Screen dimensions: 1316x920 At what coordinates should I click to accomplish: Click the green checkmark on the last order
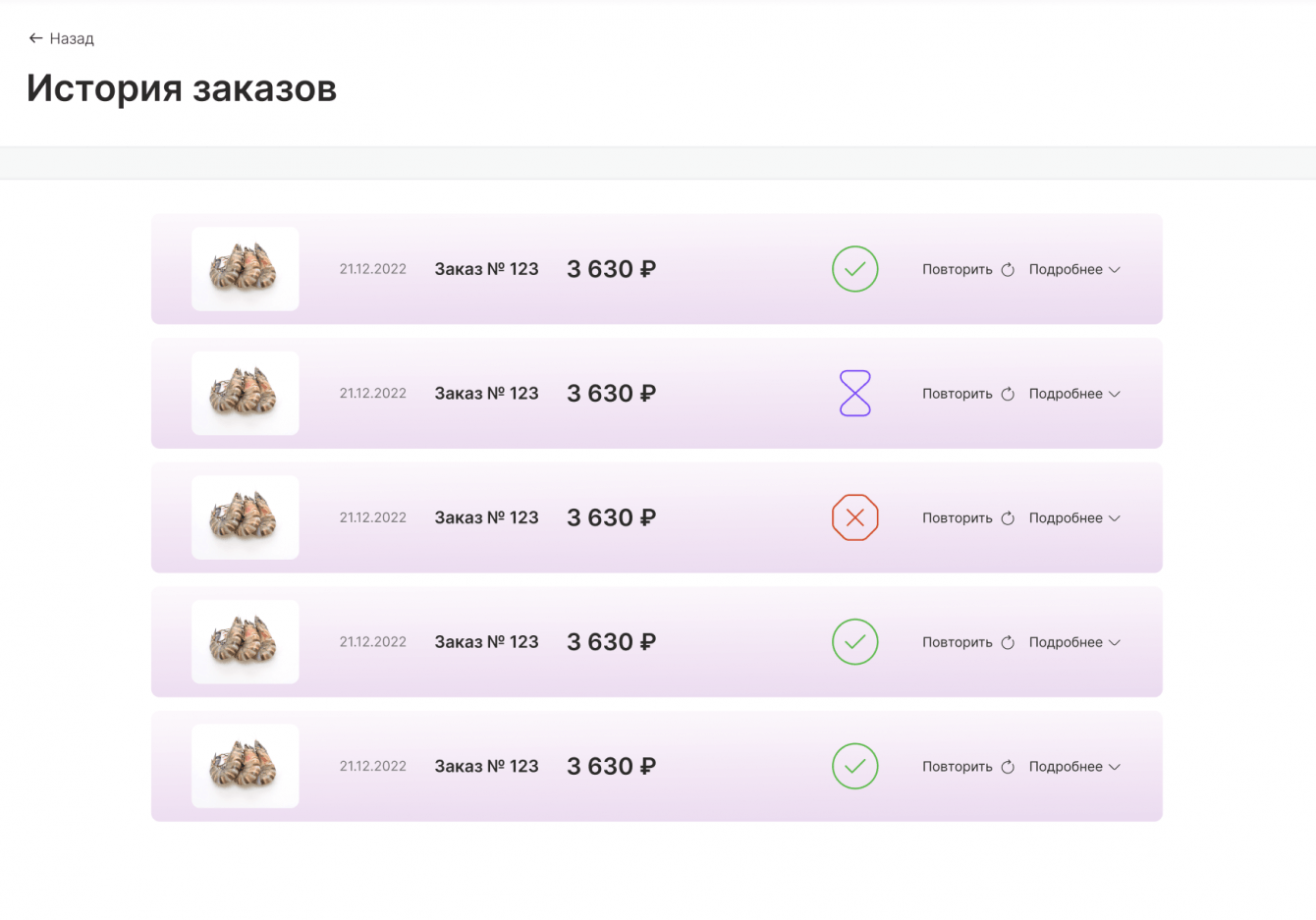[854, 766]
